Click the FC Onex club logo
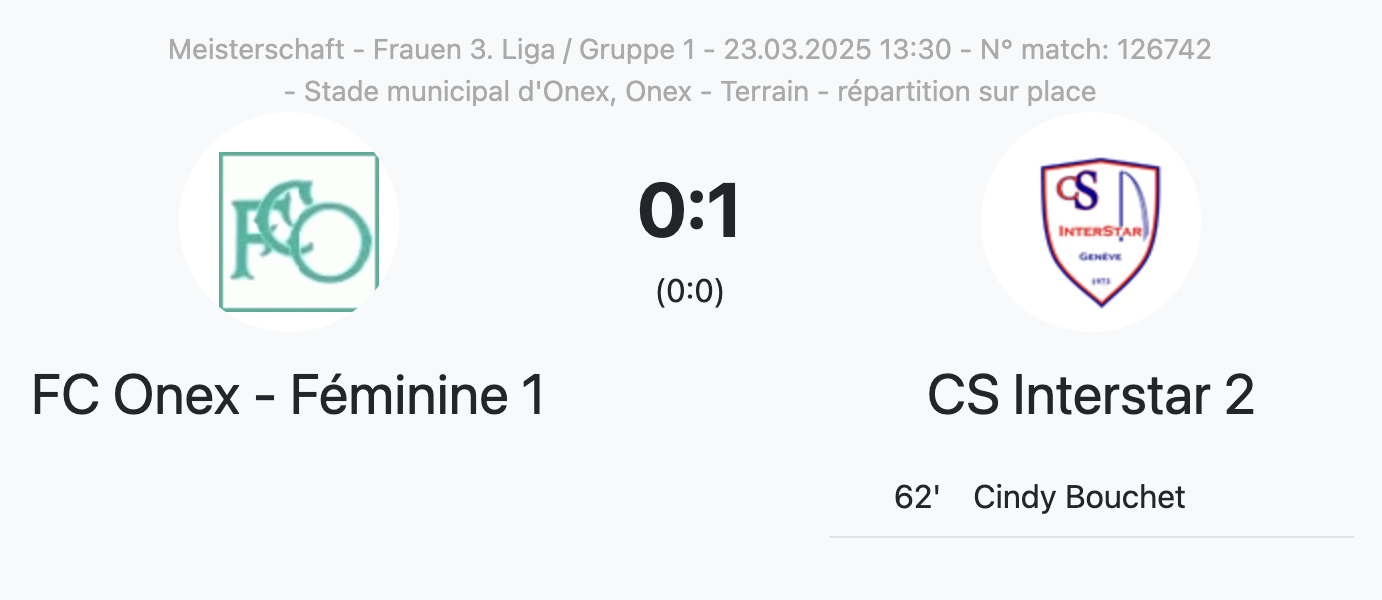The height and width of the screenshot is (600, 1382). pyautogui.click(x=298, y=231)
